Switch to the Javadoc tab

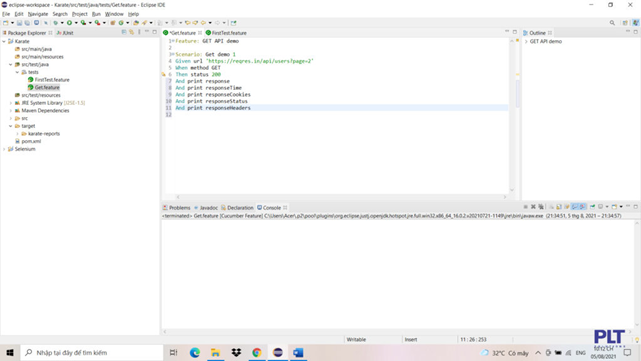(x=206, y=208)
